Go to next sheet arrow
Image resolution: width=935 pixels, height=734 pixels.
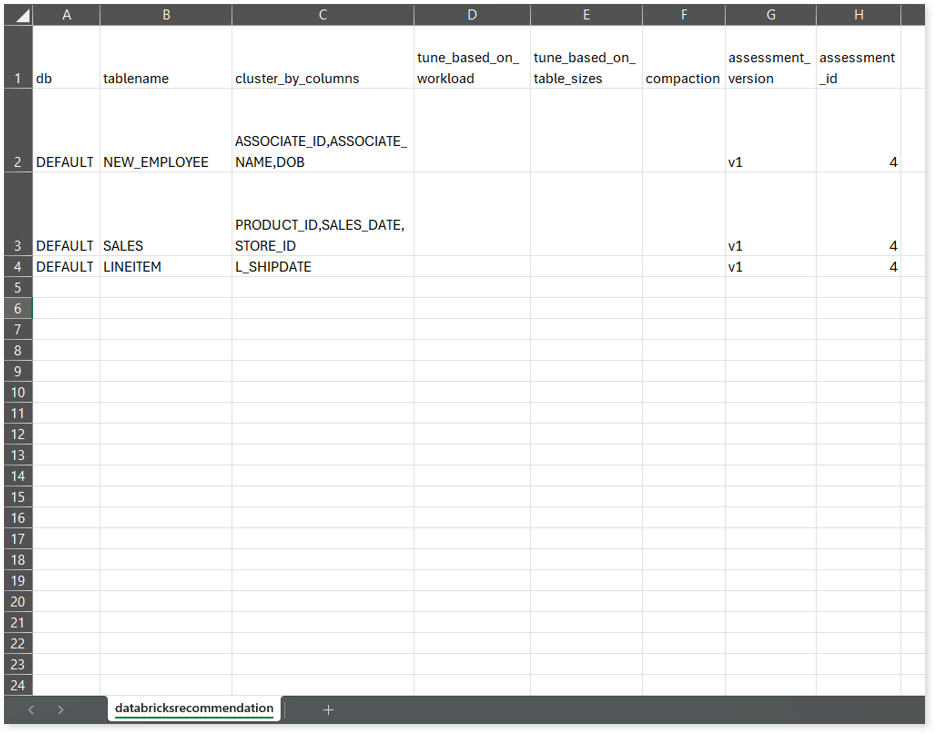coord(60,710)
